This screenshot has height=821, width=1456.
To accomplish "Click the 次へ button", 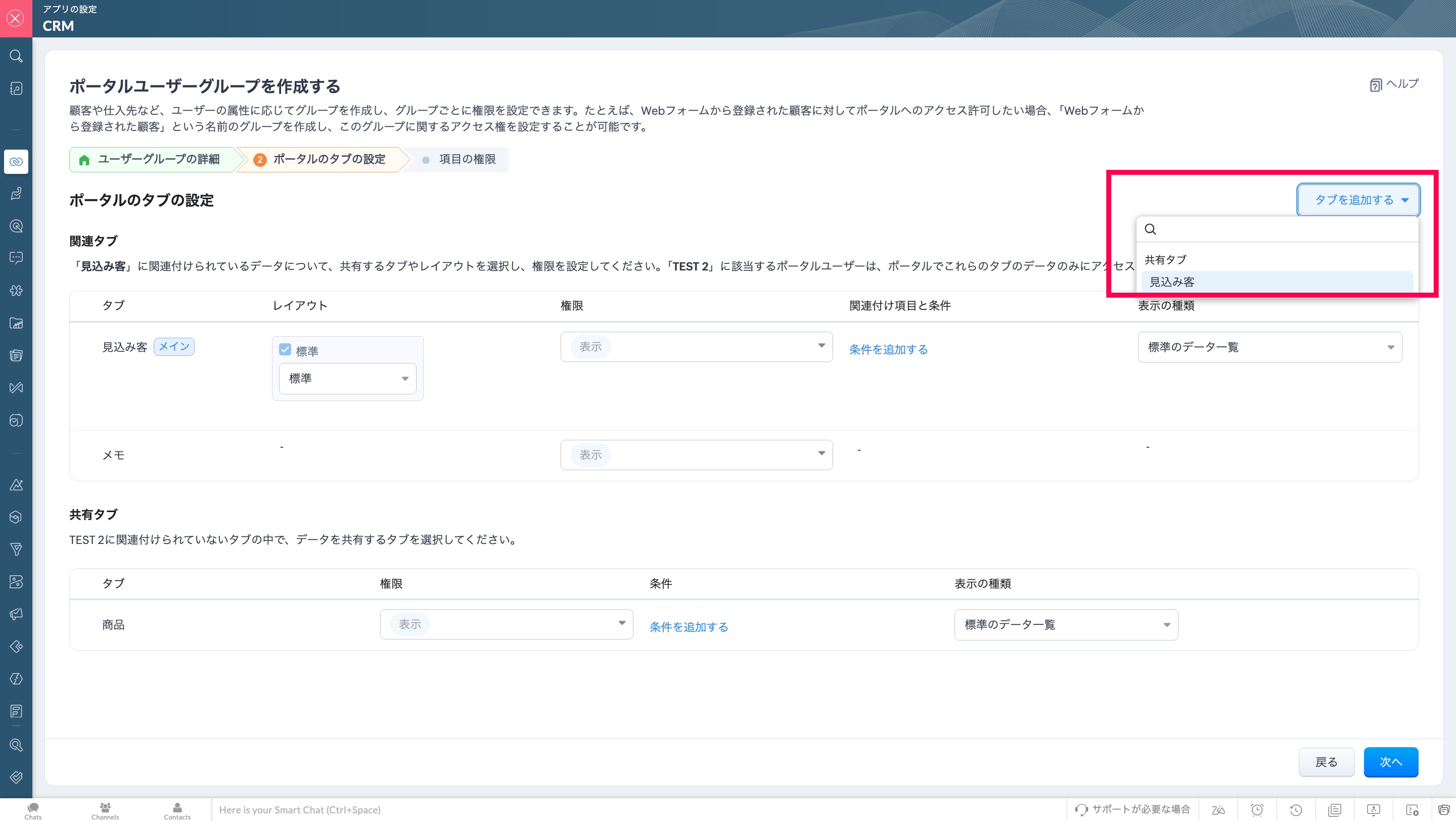I will point(1390,762).
